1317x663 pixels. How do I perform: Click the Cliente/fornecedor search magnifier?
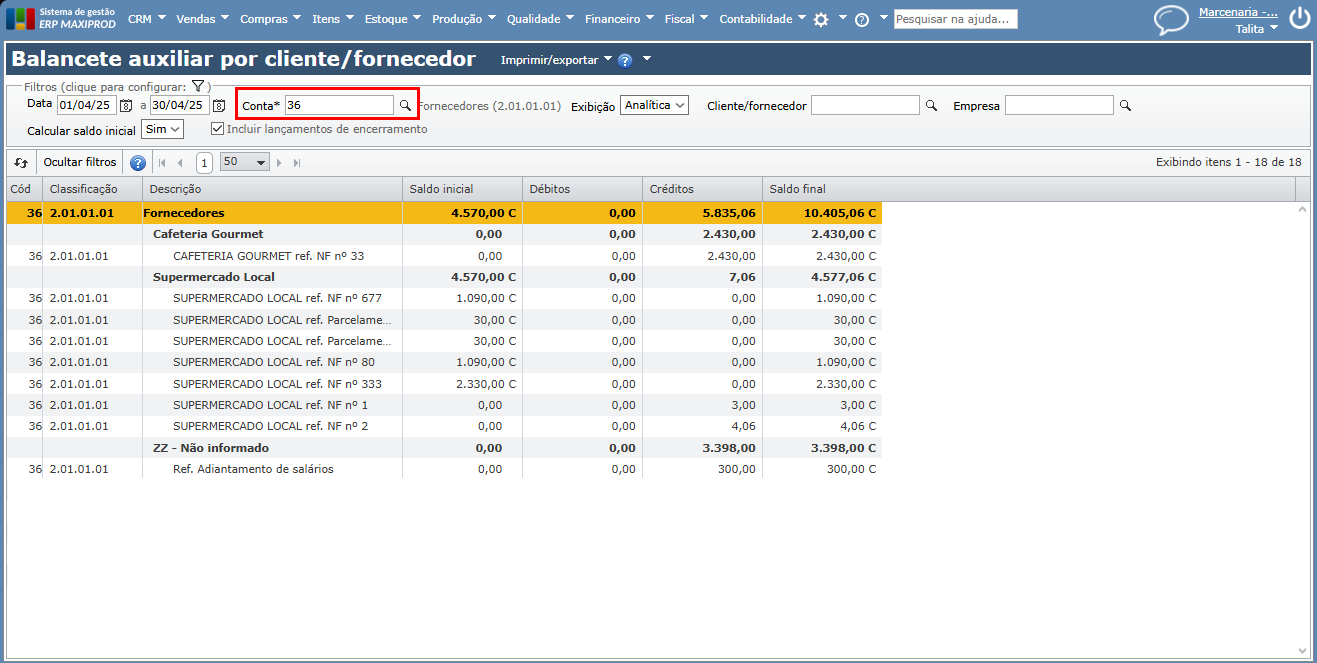tap(931, 105)
